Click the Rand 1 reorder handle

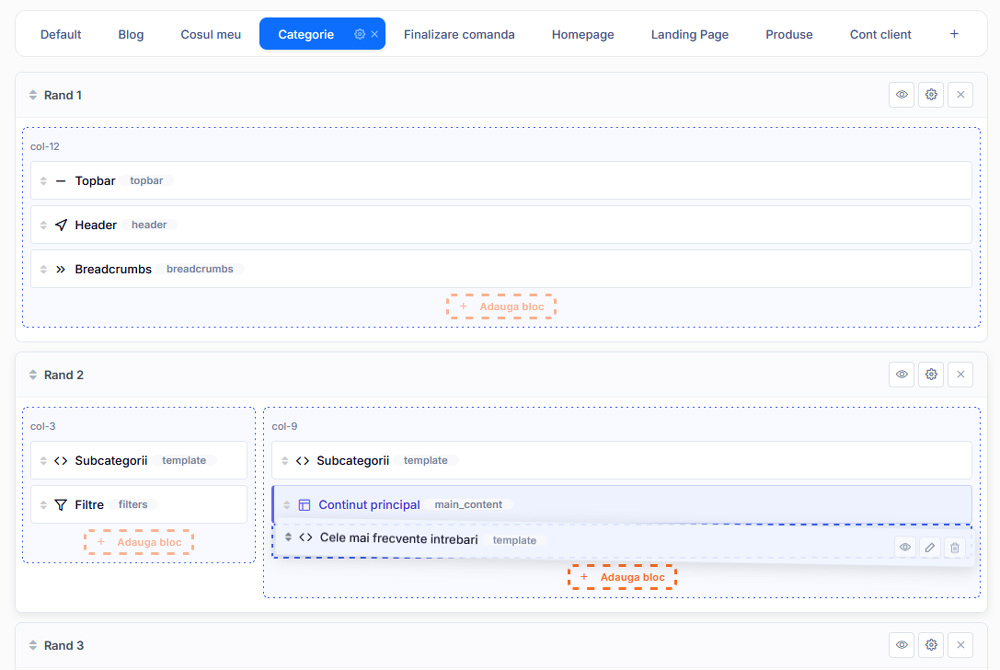[33, 95]
